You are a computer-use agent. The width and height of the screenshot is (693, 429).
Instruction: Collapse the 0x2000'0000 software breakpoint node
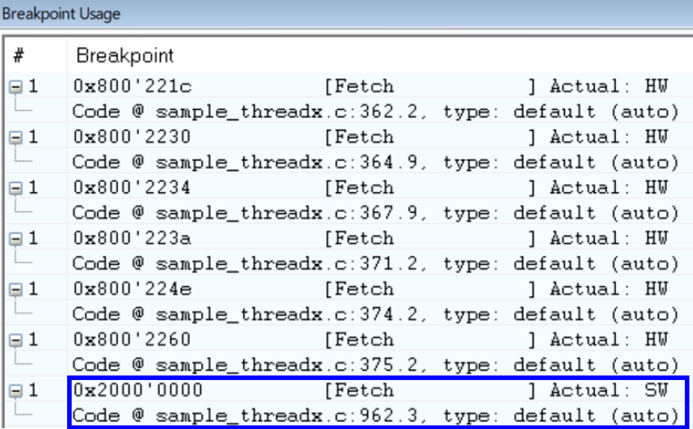click(15, 389)
